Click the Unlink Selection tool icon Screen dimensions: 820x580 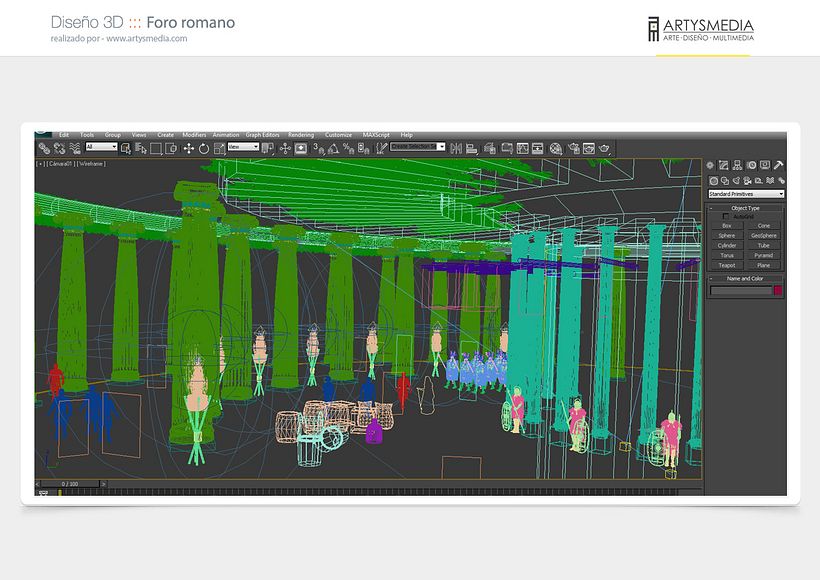(59, 149)
